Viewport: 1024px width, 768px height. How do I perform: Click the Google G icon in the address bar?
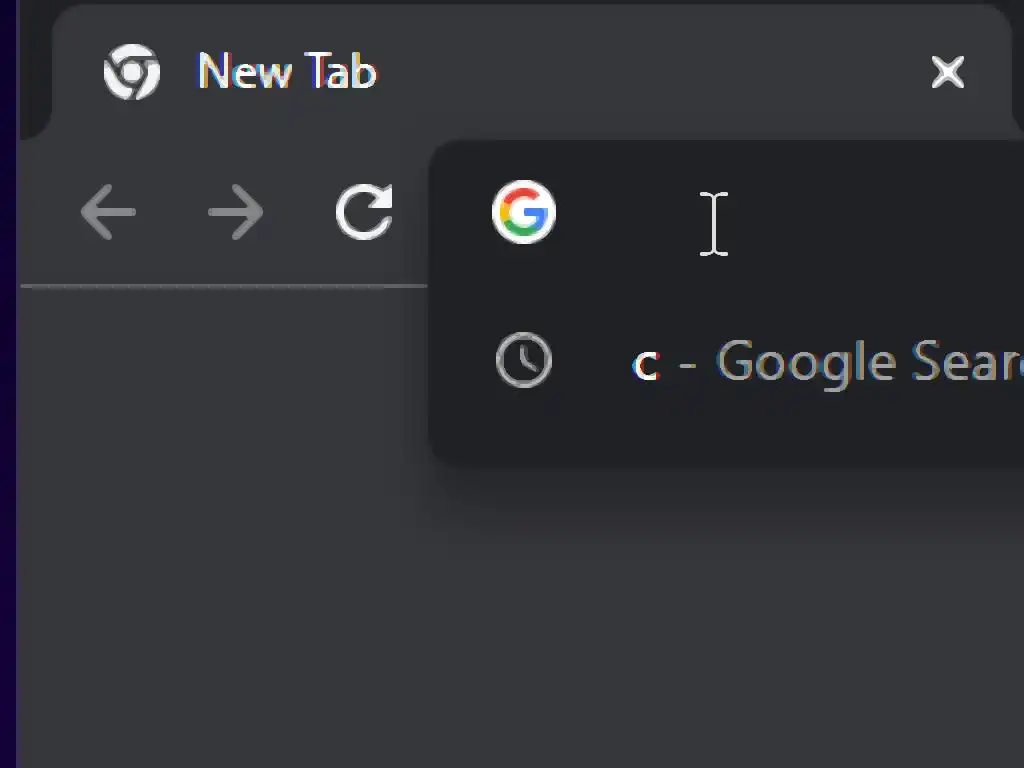(x=524, y=212)
